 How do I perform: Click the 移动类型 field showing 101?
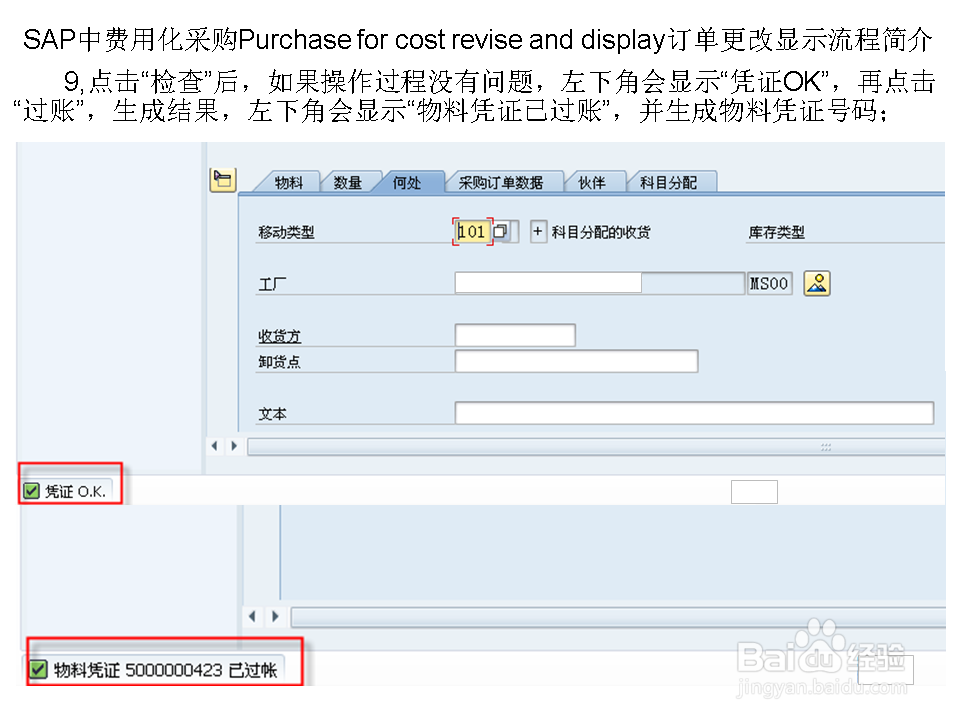473,231
